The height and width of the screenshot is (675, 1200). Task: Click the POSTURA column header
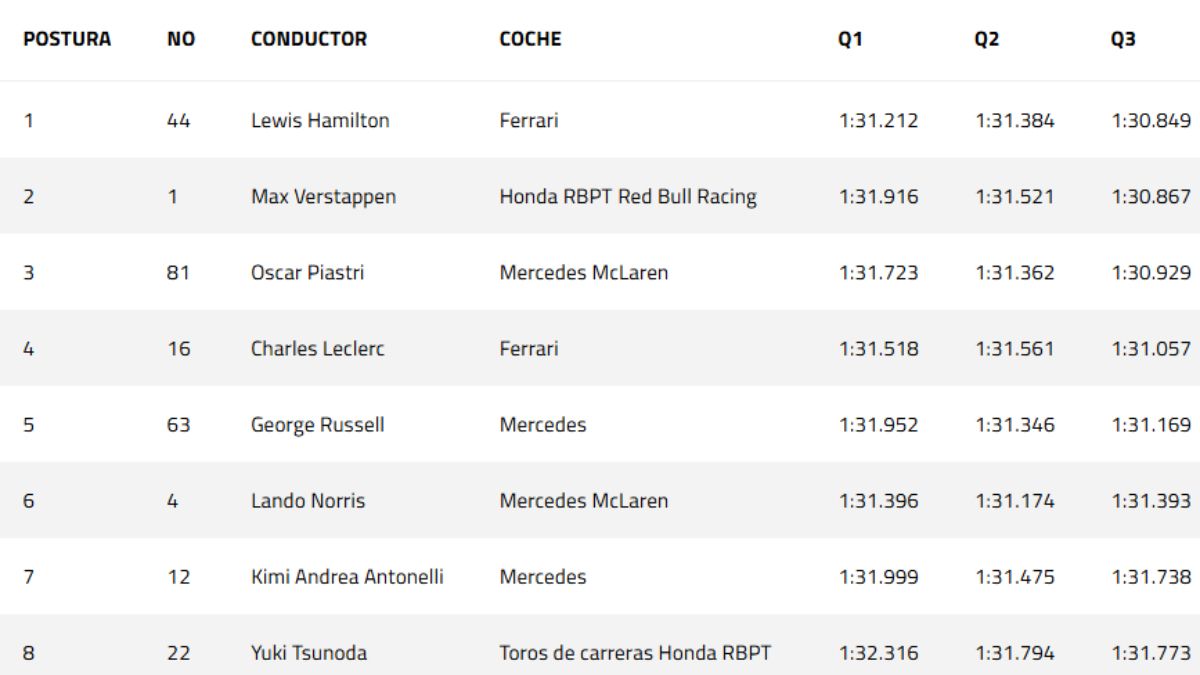click(67, 40)
